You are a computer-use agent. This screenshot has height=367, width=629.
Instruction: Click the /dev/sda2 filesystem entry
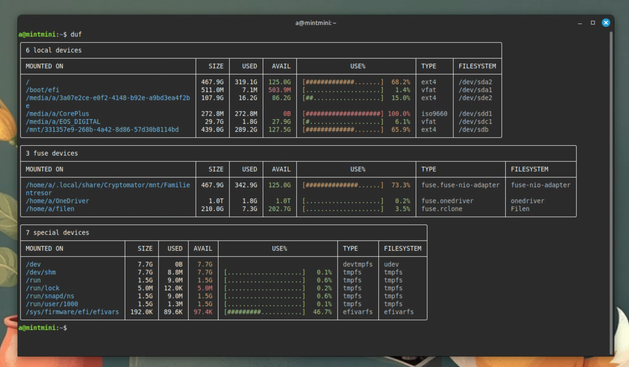pyautogui.click(x=475, y=82)
